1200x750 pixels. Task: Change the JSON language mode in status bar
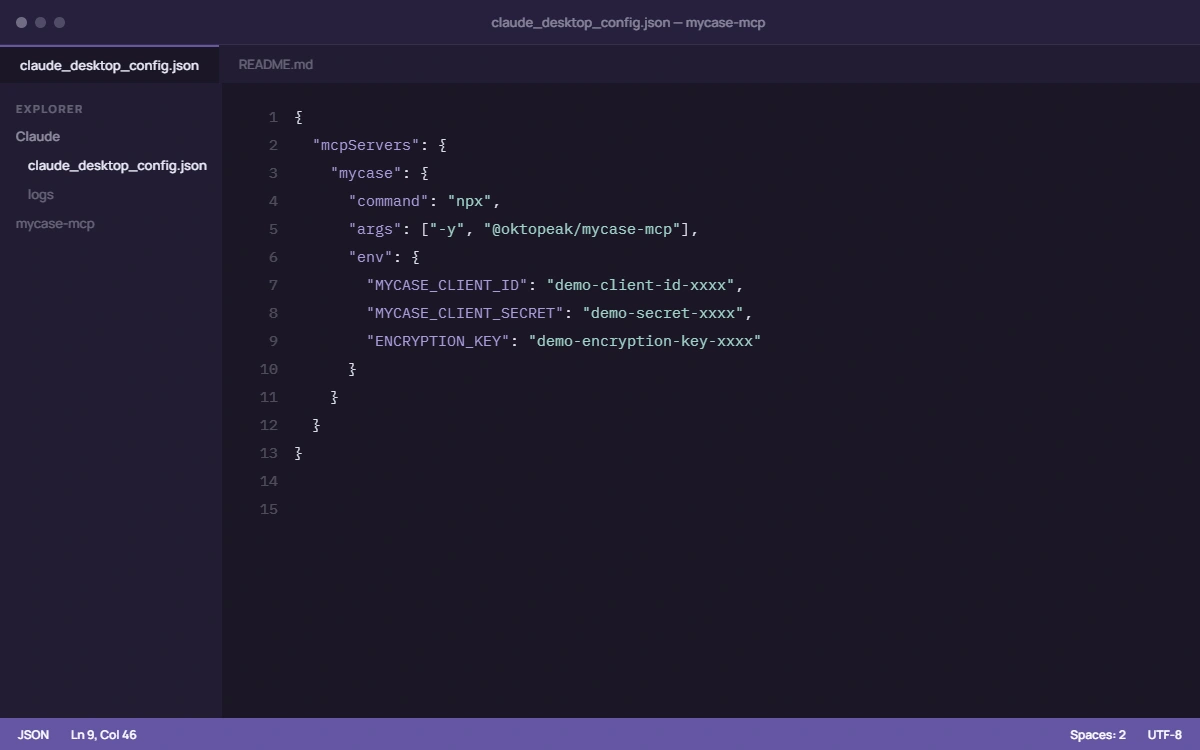pyautogui.click(x=33, y=734)
